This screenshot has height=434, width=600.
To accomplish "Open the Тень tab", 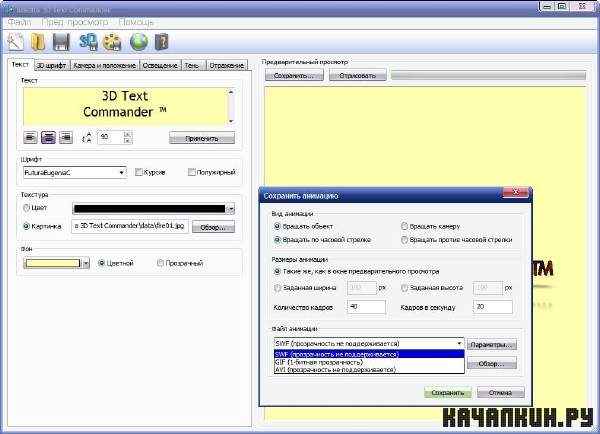I will (192, 65).
